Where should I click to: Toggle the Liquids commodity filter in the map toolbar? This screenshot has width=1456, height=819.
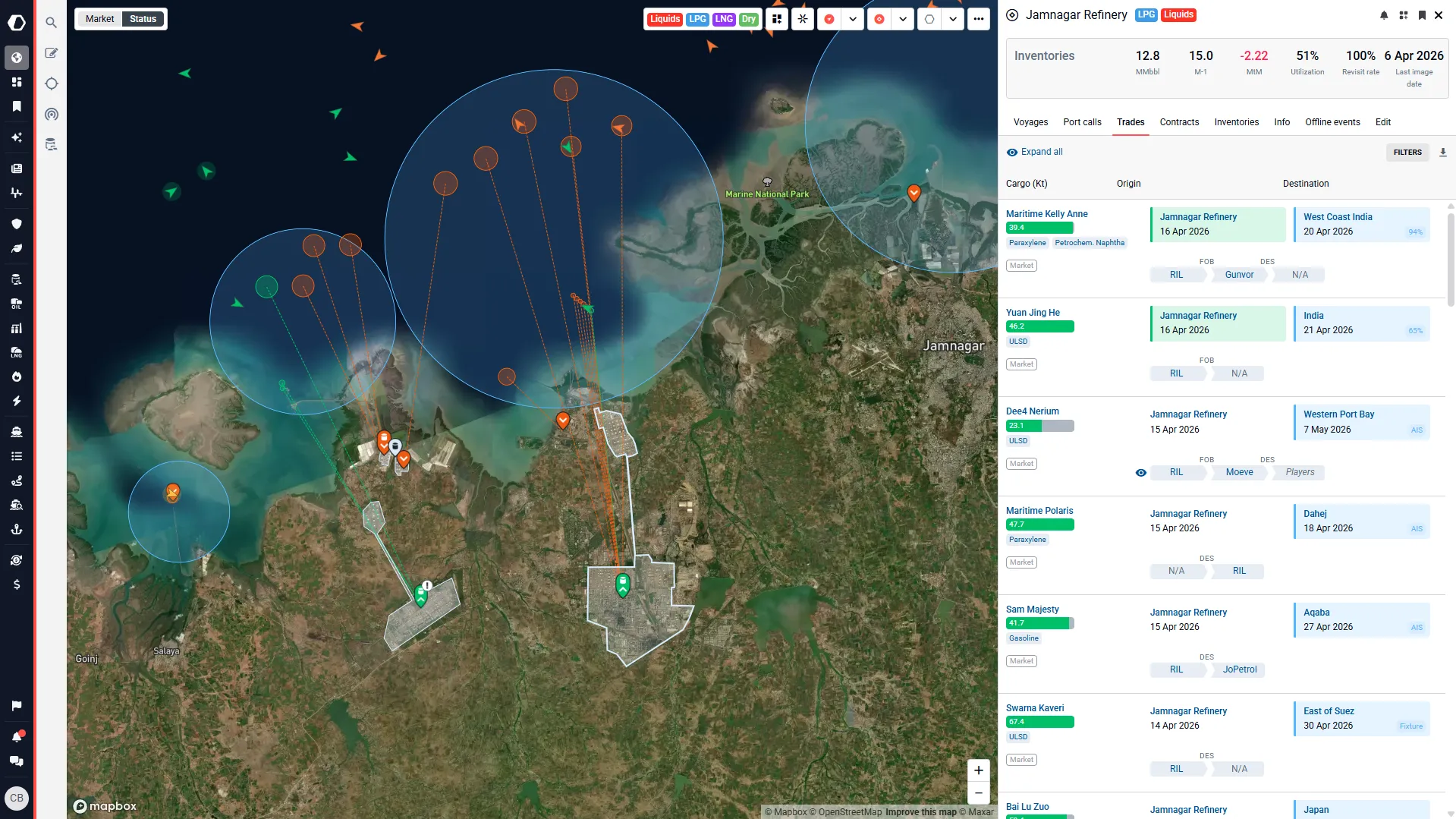pyautogui.click(x=665, y=19)
